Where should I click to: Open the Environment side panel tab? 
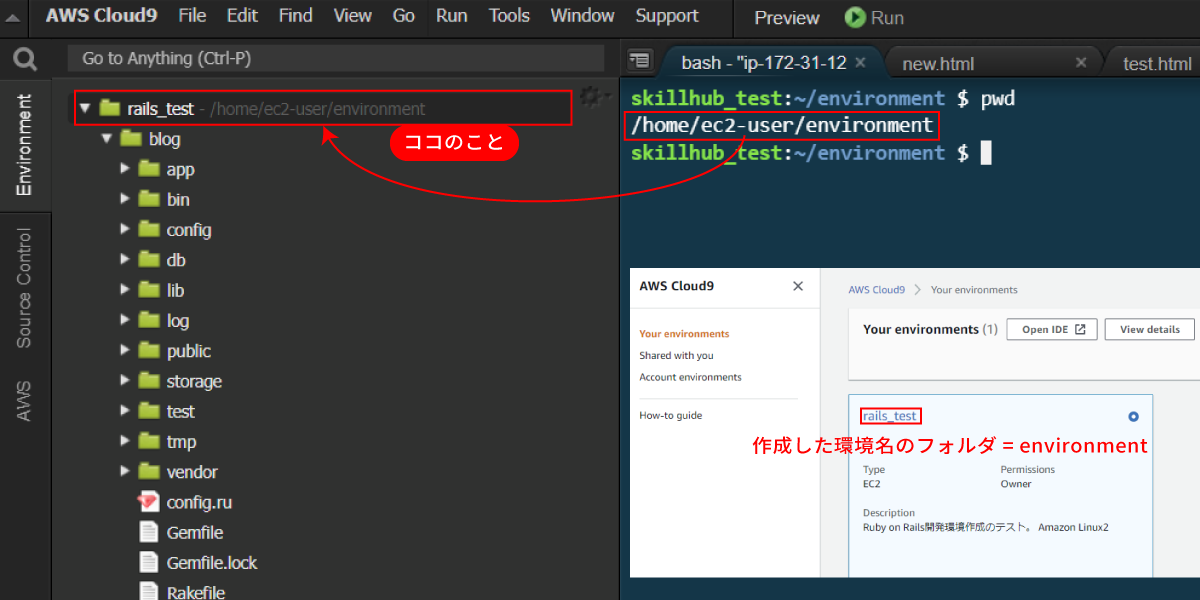point(24,146)
